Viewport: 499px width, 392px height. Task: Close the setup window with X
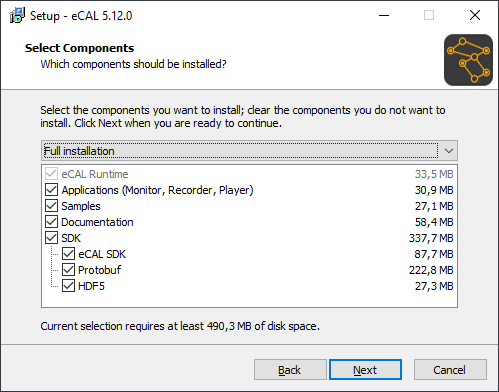point(475,15)
